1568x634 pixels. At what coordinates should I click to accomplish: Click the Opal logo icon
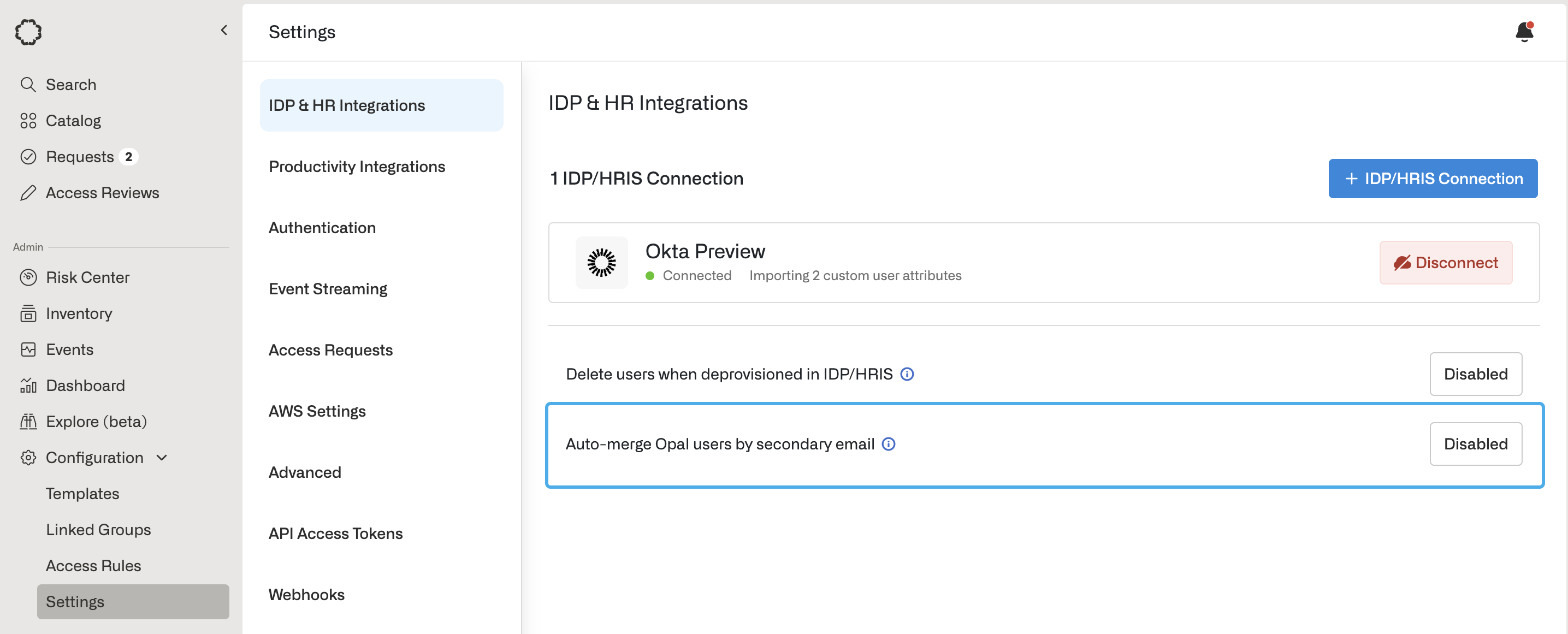click(x=28, y=32)
